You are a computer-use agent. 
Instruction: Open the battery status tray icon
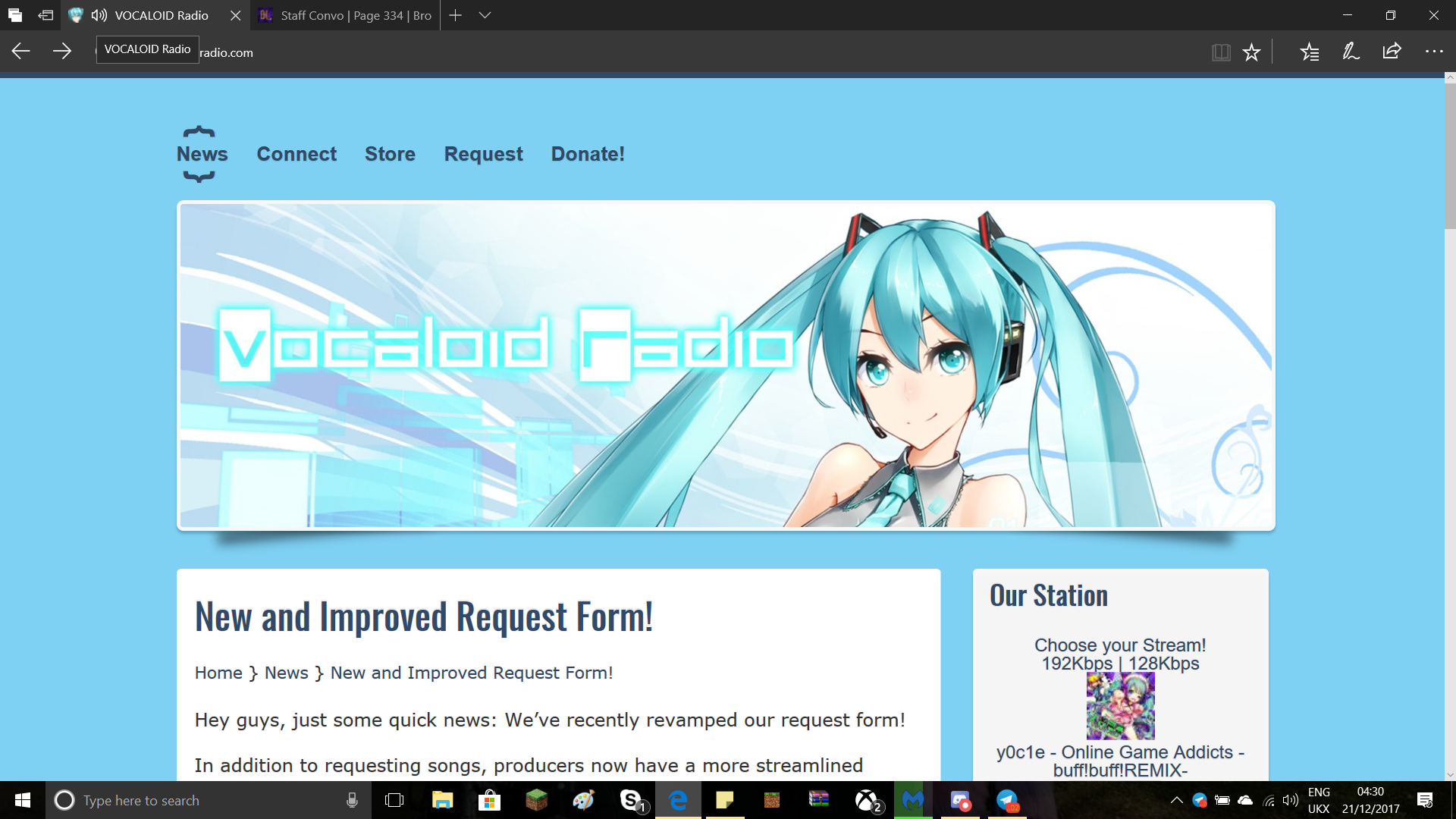tap(1222, 800)
